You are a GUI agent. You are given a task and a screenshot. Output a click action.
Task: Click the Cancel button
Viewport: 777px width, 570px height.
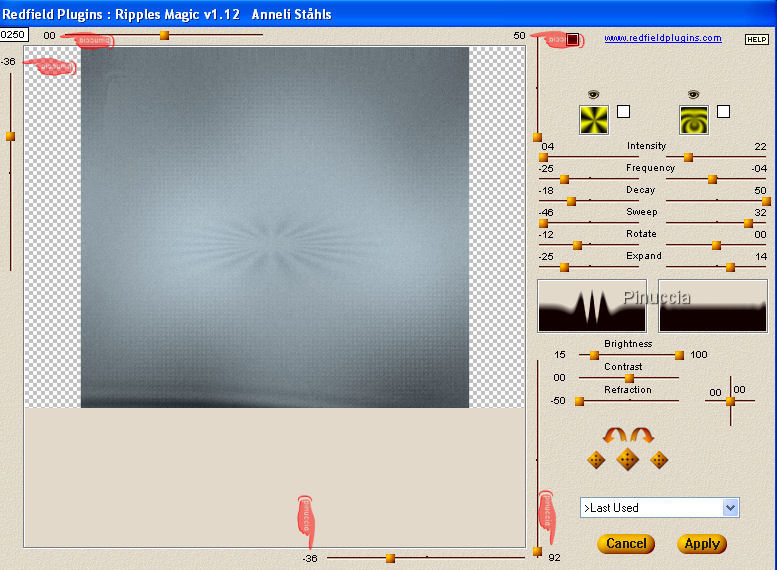click(x=626, y=544)
